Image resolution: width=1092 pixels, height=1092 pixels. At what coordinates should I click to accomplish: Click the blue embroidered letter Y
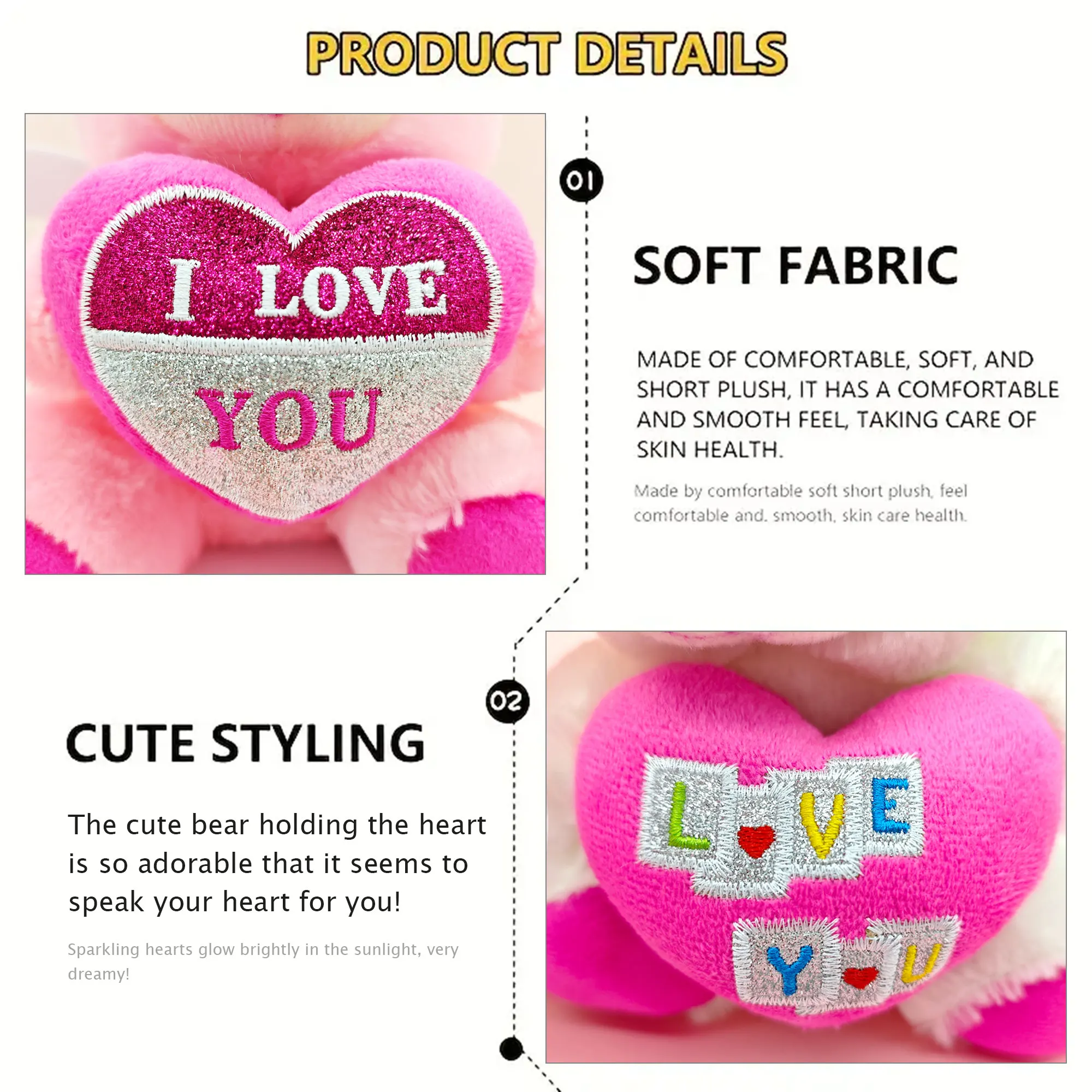click(x=789, y=969)
